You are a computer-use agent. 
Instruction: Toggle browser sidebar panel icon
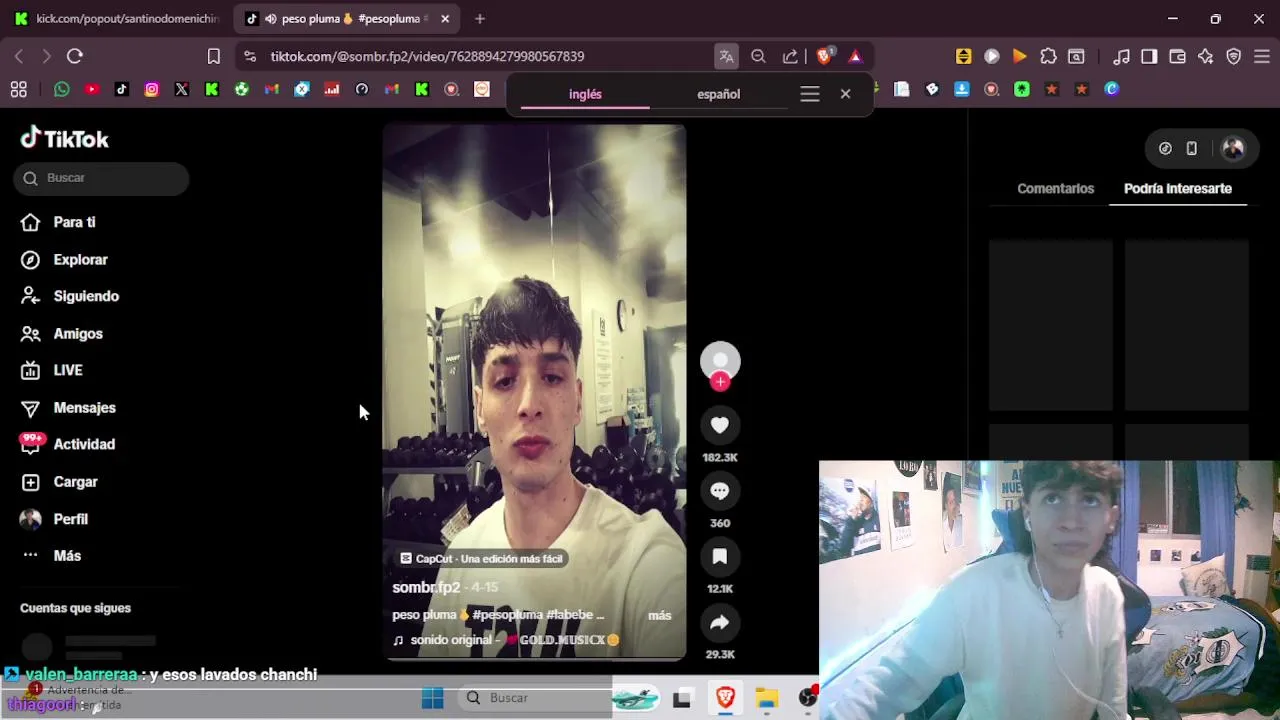tap(1149, 56)
